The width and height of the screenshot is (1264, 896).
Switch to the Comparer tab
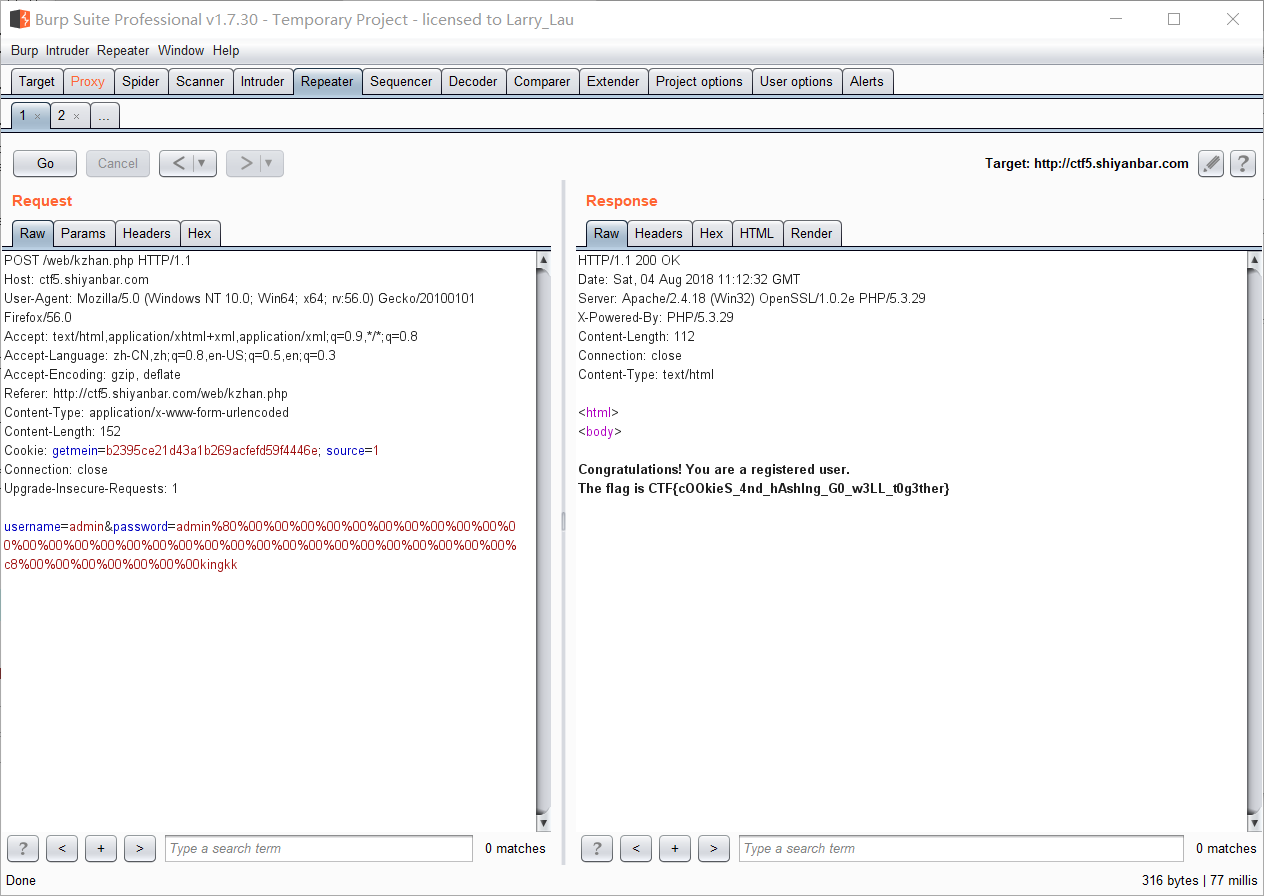coord(542,82)
